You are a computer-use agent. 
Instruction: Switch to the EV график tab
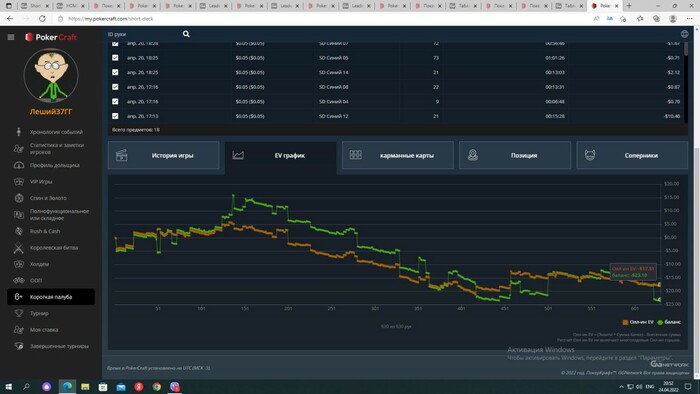[x=280, y=155]
